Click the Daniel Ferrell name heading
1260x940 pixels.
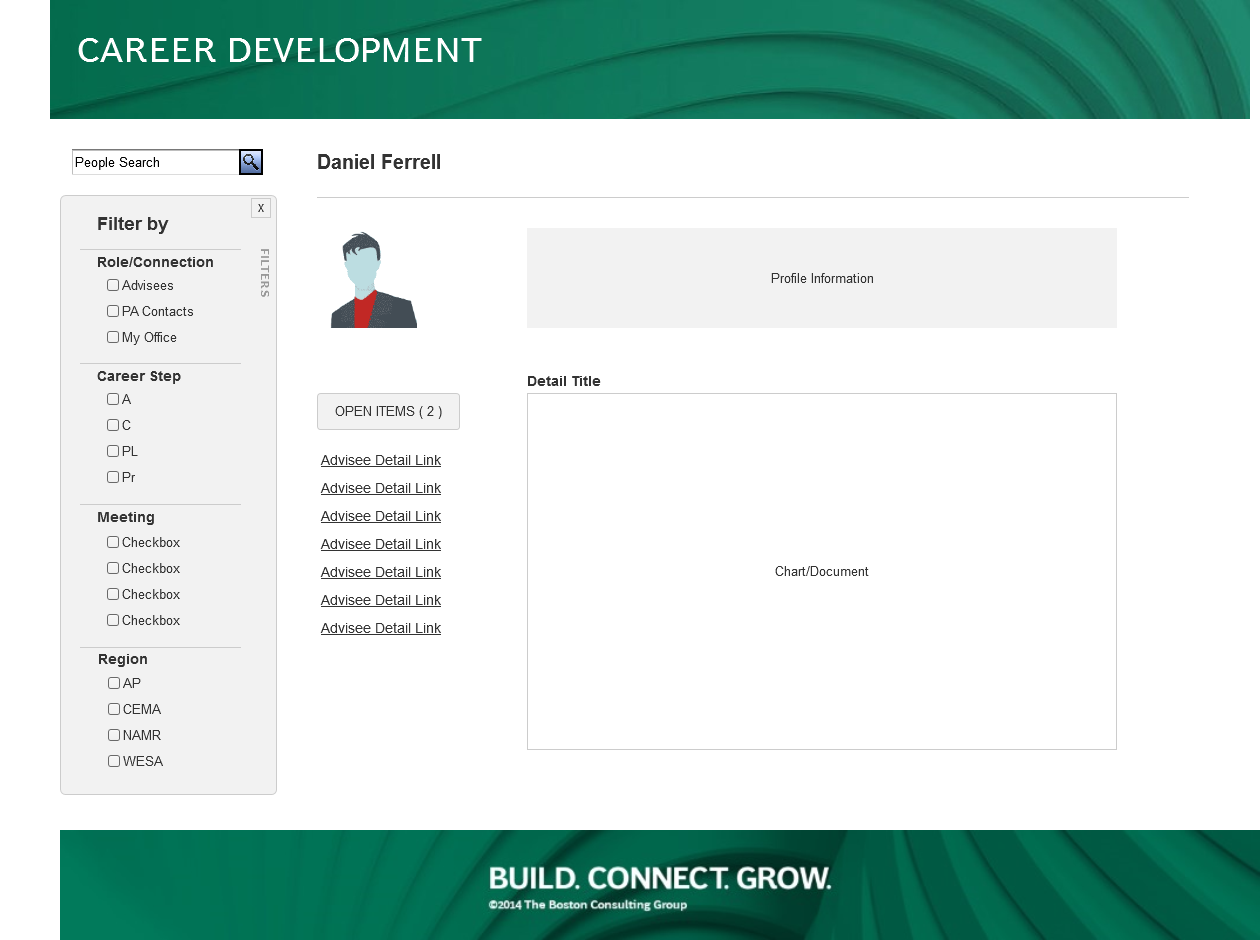point(379,162)
